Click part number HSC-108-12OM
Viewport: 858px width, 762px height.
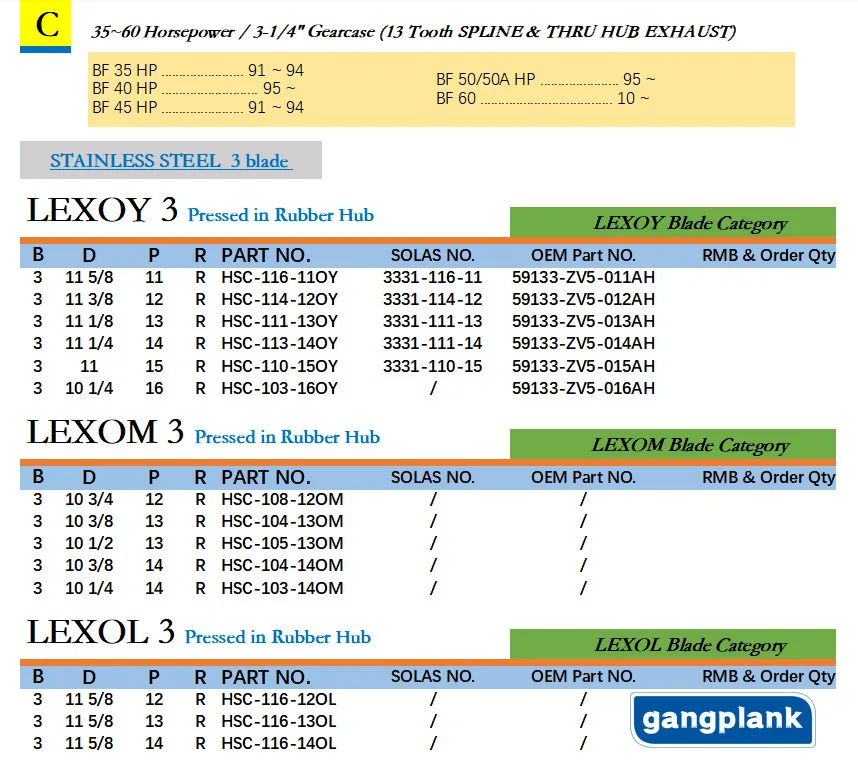click(282, 499)
